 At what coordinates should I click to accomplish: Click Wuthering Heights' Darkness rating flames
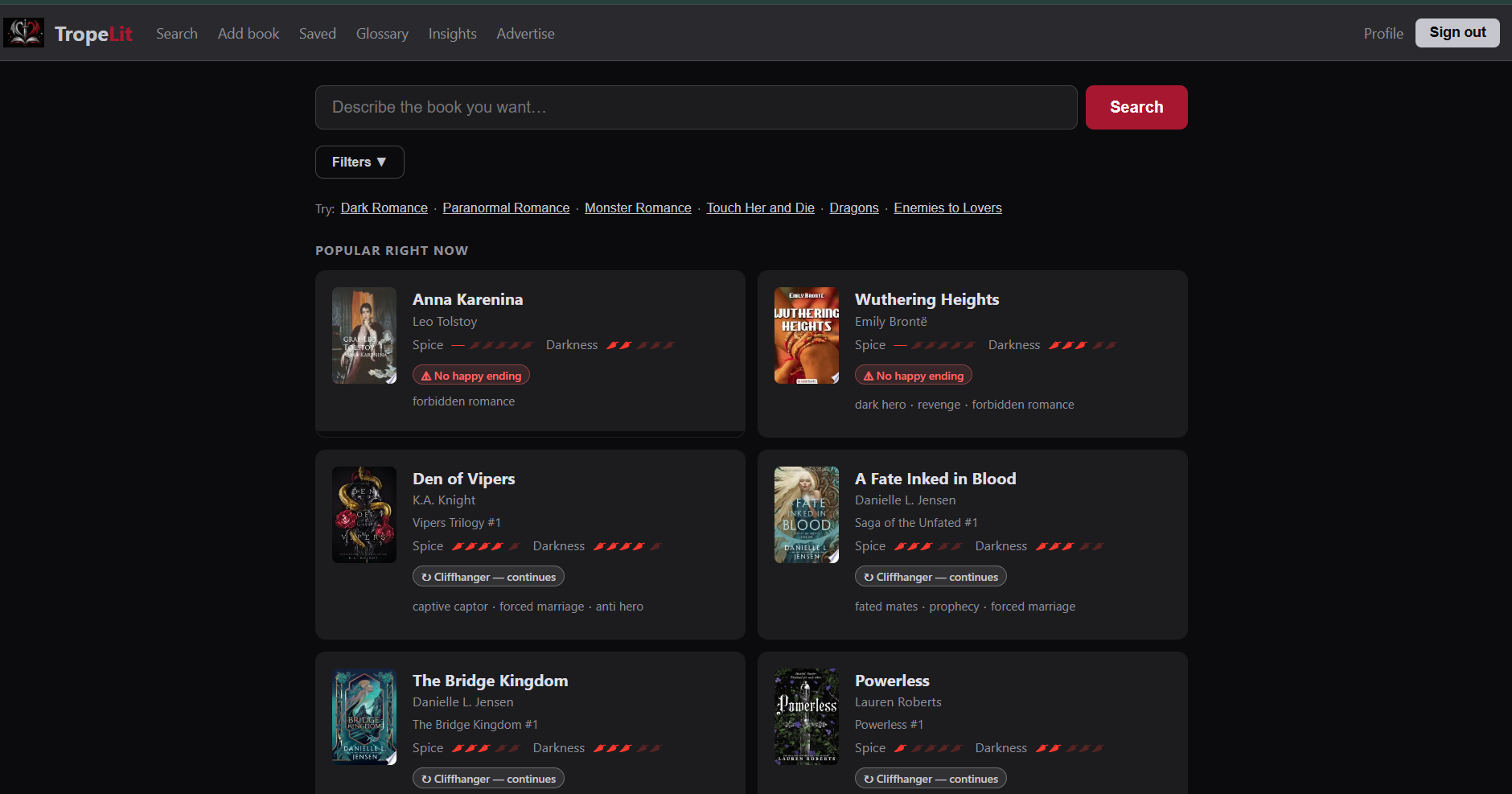tap(1083, 345)
